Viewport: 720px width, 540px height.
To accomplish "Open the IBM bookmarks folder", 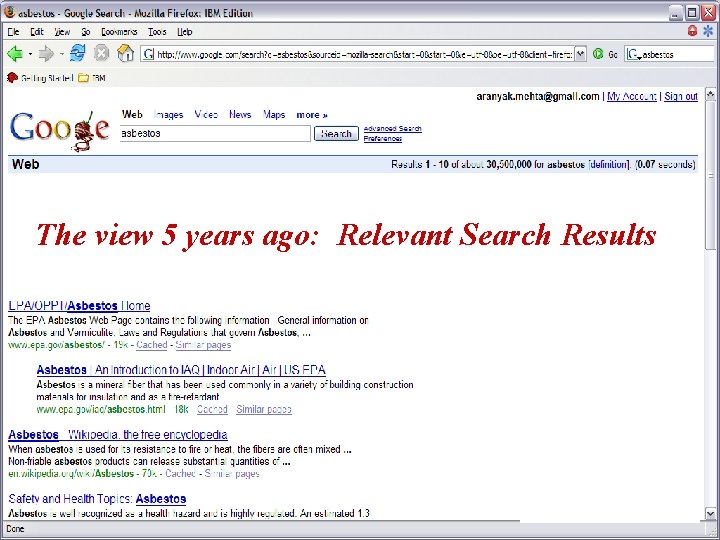I will (x=91, y=78).
